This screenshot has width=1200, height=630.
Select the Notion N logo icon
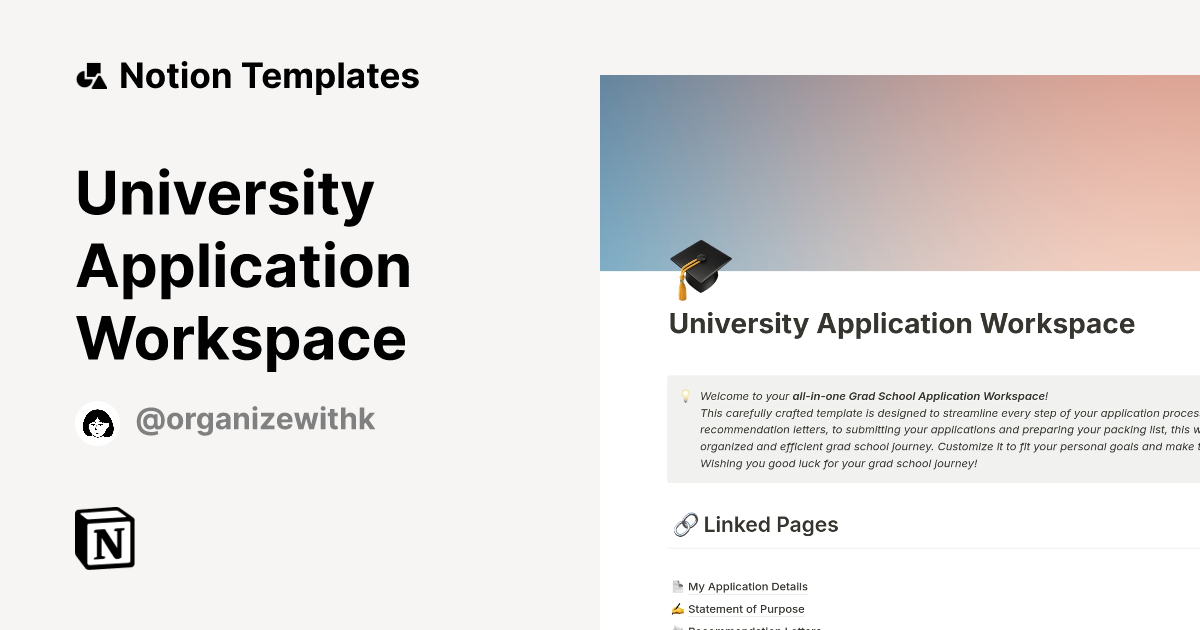[104, 538]
